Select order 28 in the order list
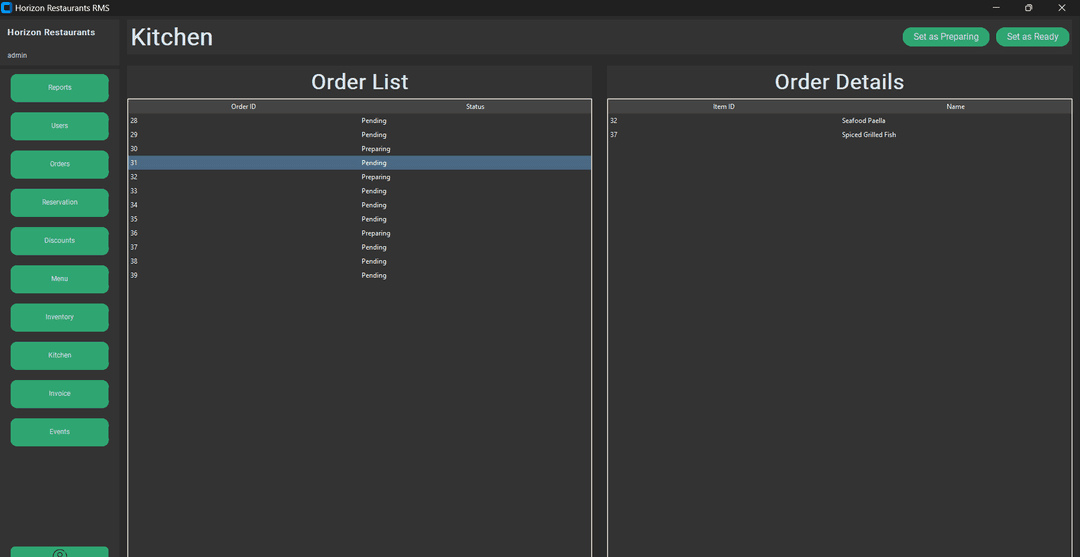The height and width of the screenshot is (557, 1080). click(360, 120)
